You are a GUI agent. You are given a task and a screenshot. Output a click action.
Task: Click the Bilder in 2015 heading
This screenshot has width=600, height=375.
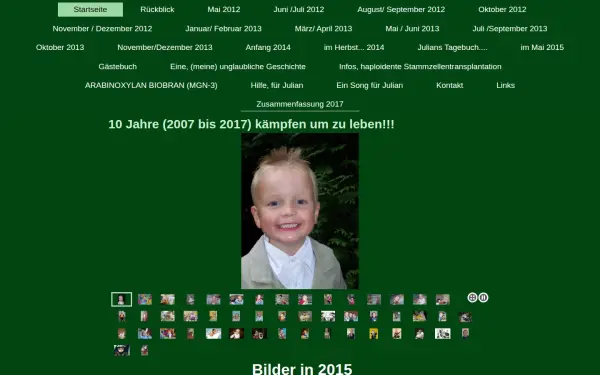[302, 369]
